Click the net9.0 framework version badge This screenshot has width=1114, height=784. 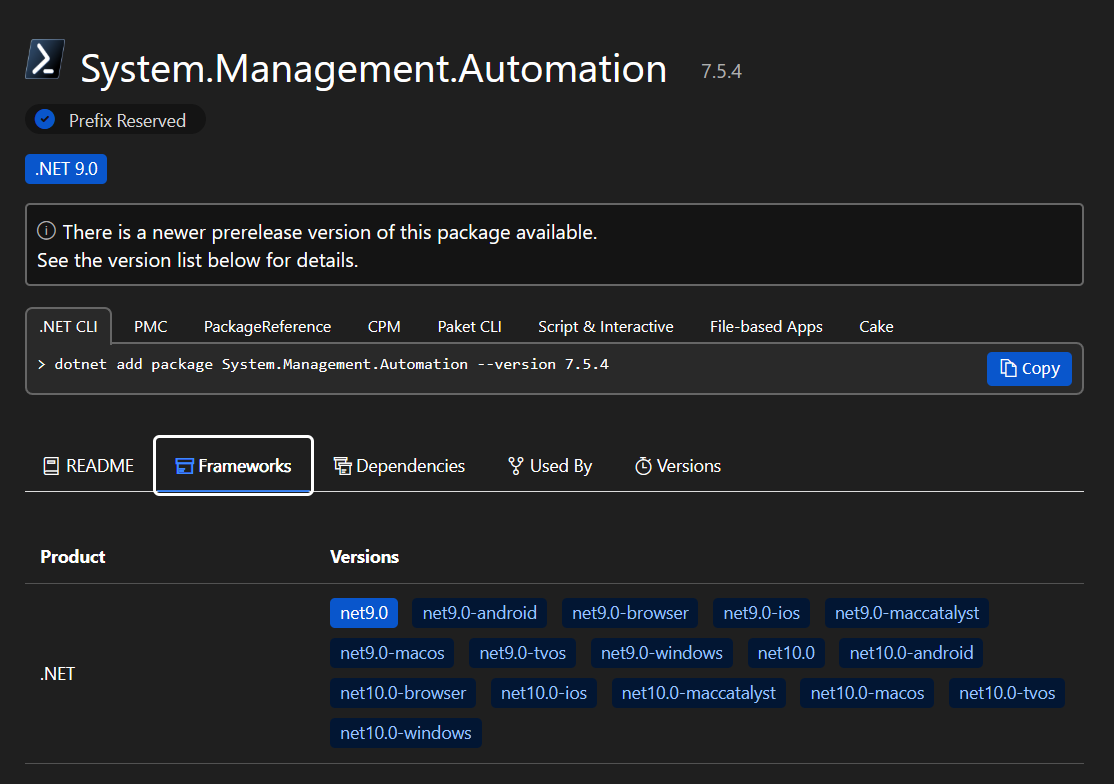tap(363, 613)
